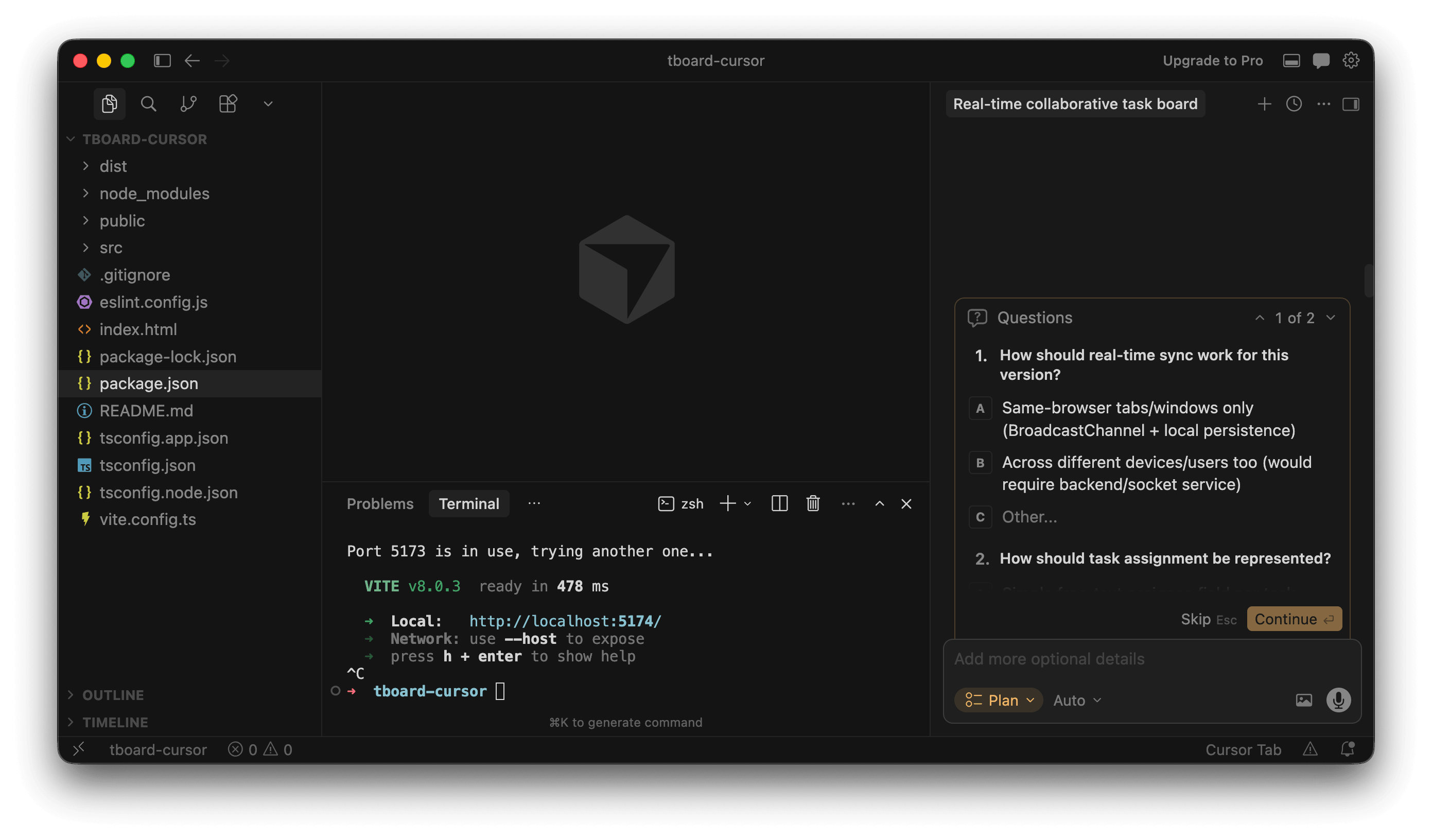Open additional panel tabs ellipsis
The image size is (1432, 840).
pos(534,503)
